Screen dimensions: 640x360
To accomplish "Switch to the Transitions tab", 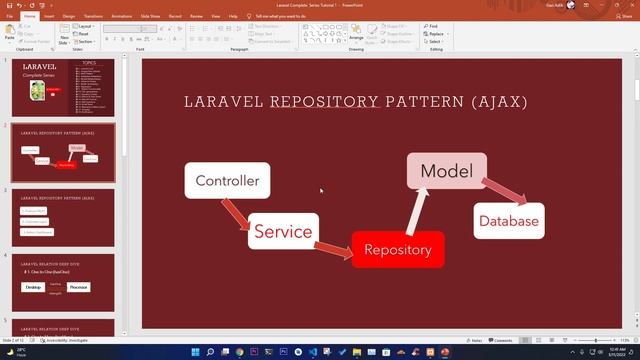I will (93, 16).
